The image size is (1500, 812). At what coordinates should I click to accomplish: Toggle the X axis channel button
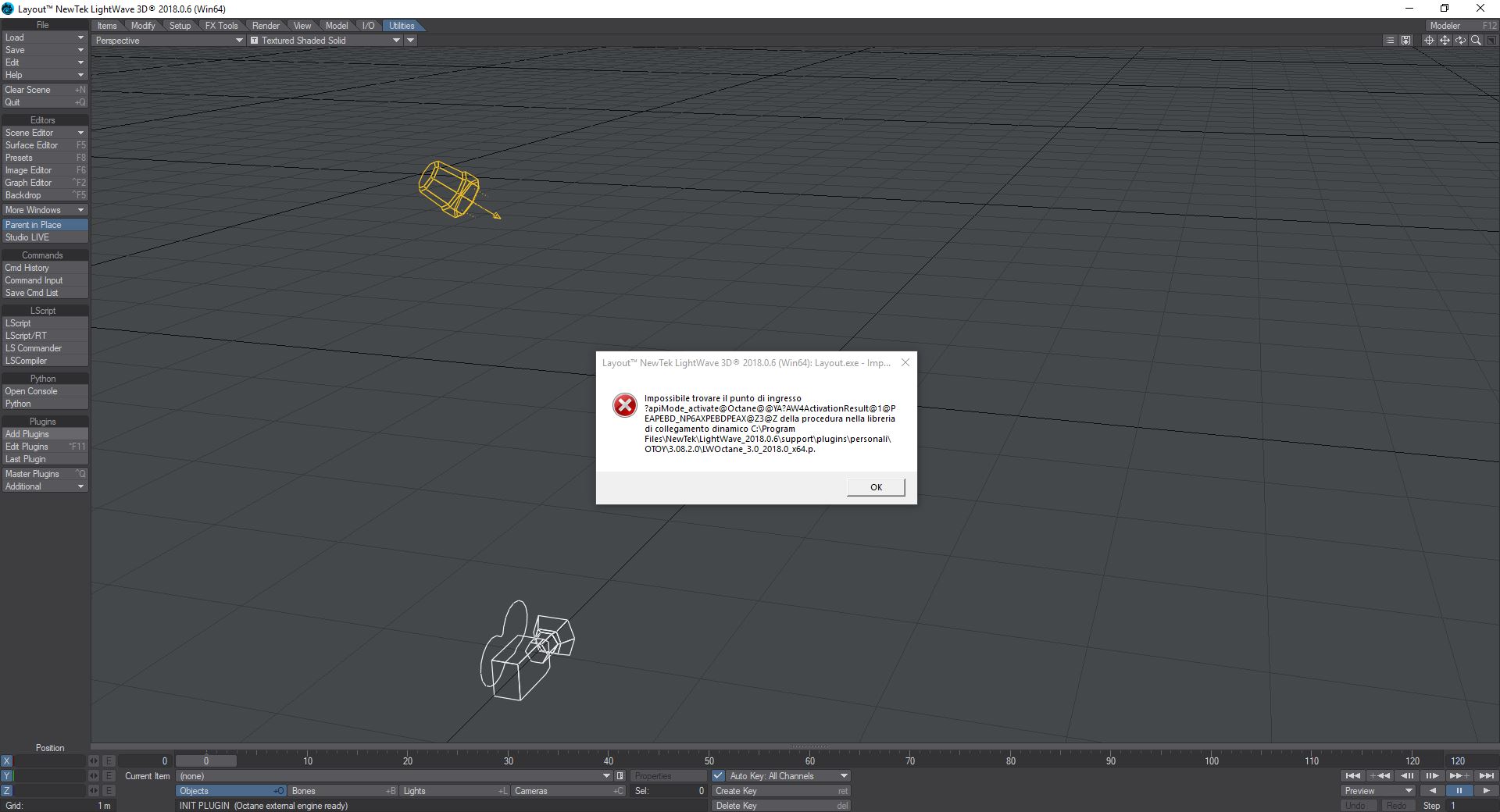click(7, 761)
